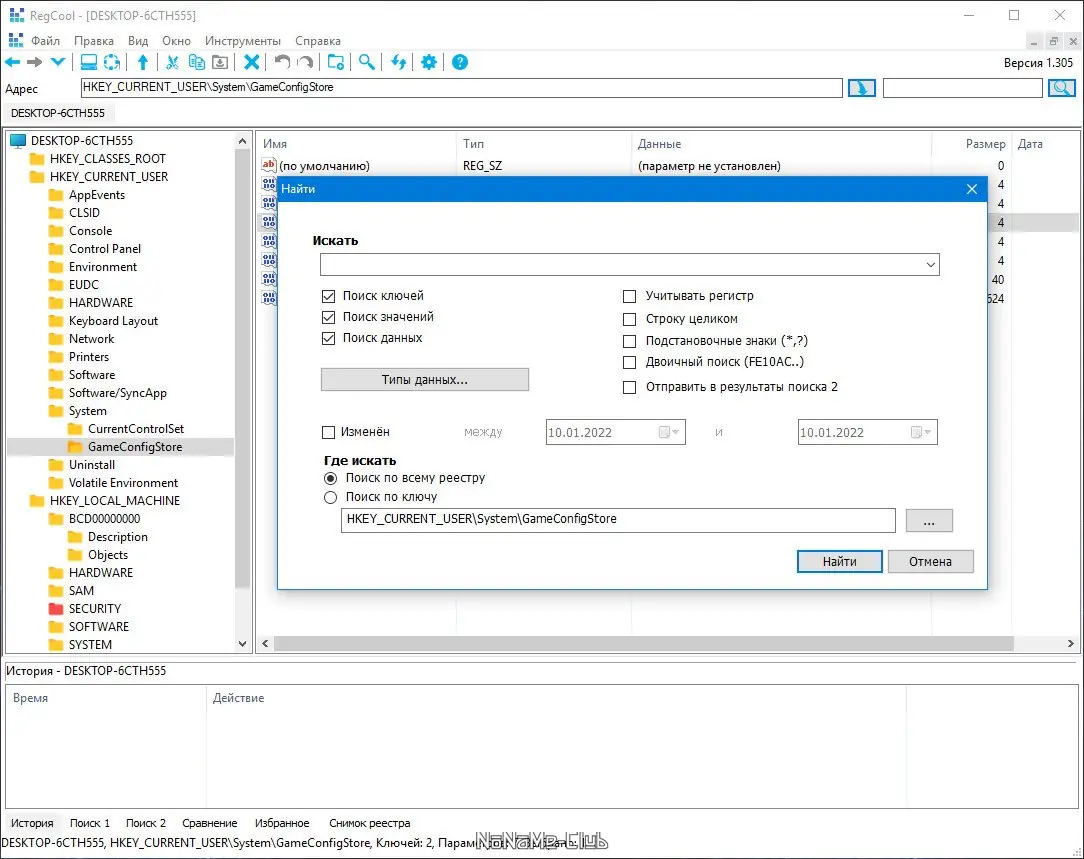Click the scissors cut icon
Screen dimensions: 1084x859
pos(172,62)
